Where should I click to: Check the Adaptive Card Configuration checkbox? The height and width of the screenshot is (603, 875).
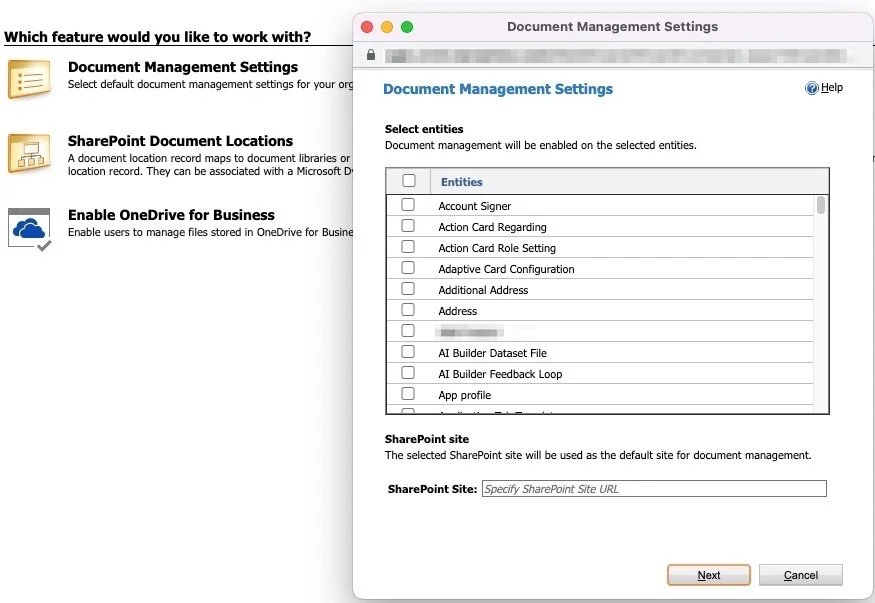pyautogui.click(x=408, y=268)
